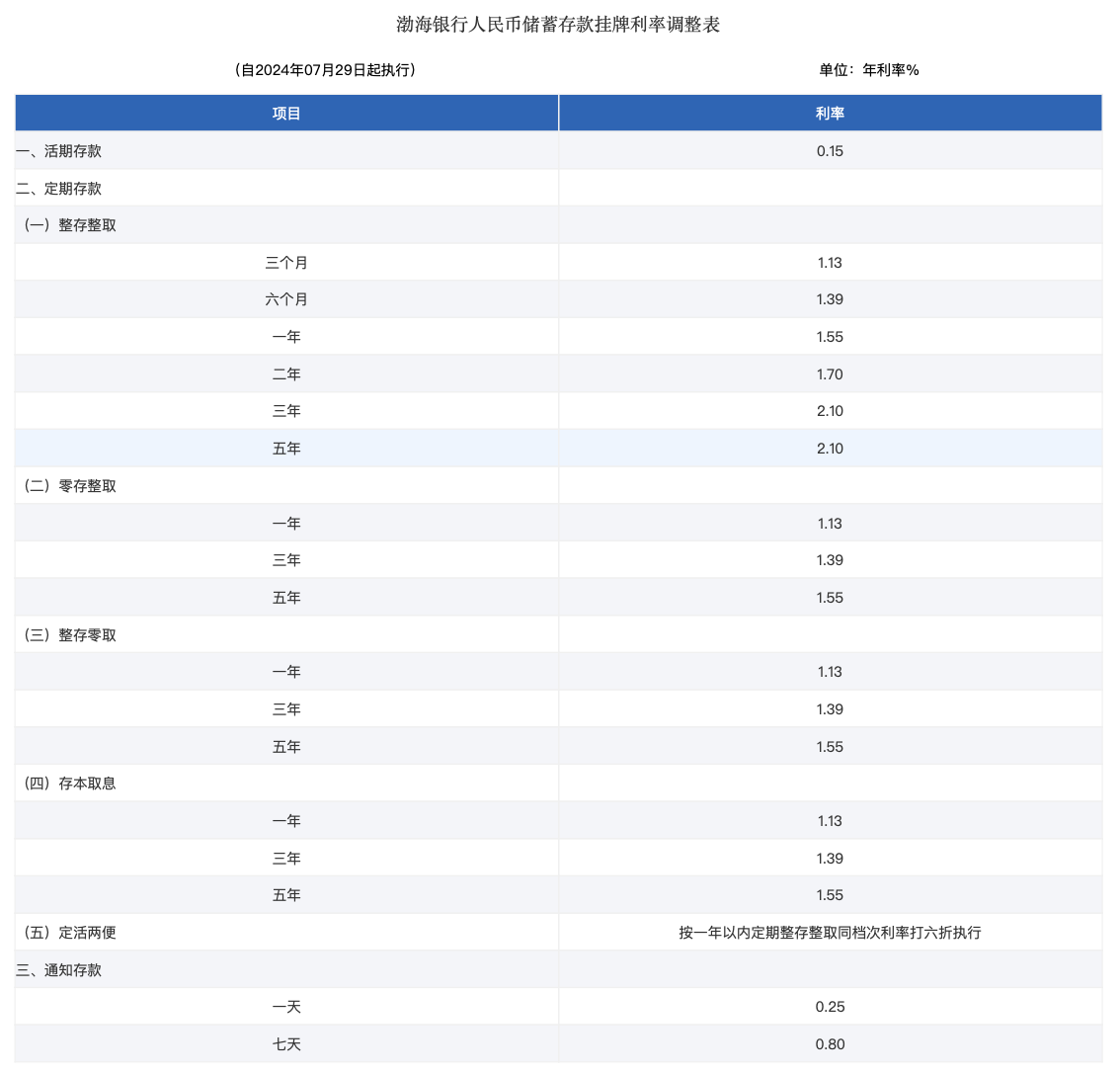The height and width of the screenshot is (1075, 1120).
Task: Click the 一年 cell under 零存整取
Action: pyautogui.click(x=286, y=524)
